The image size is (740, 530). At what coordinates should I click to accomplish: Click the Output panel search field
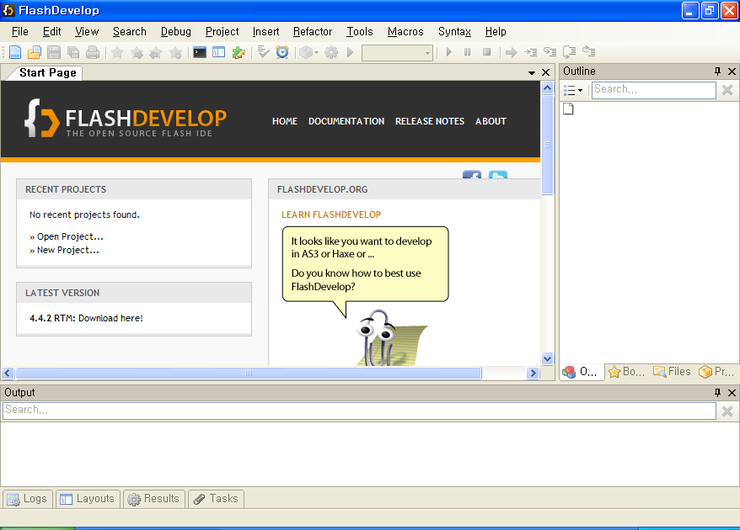click(358, 410)
